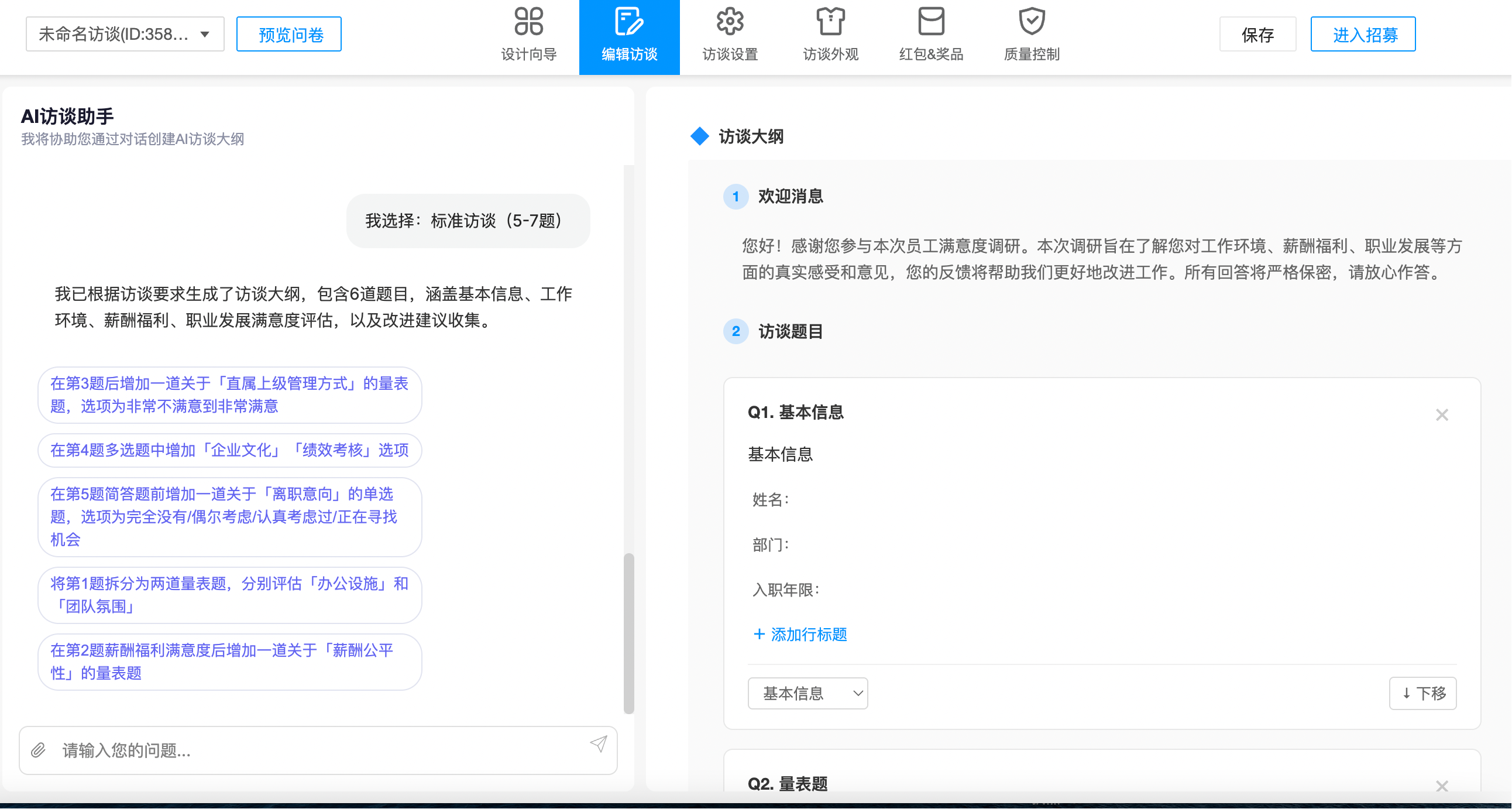Screen dimensions: 1512x809
Task: Remove question Q1 with its close icon
Action: 1442,414
